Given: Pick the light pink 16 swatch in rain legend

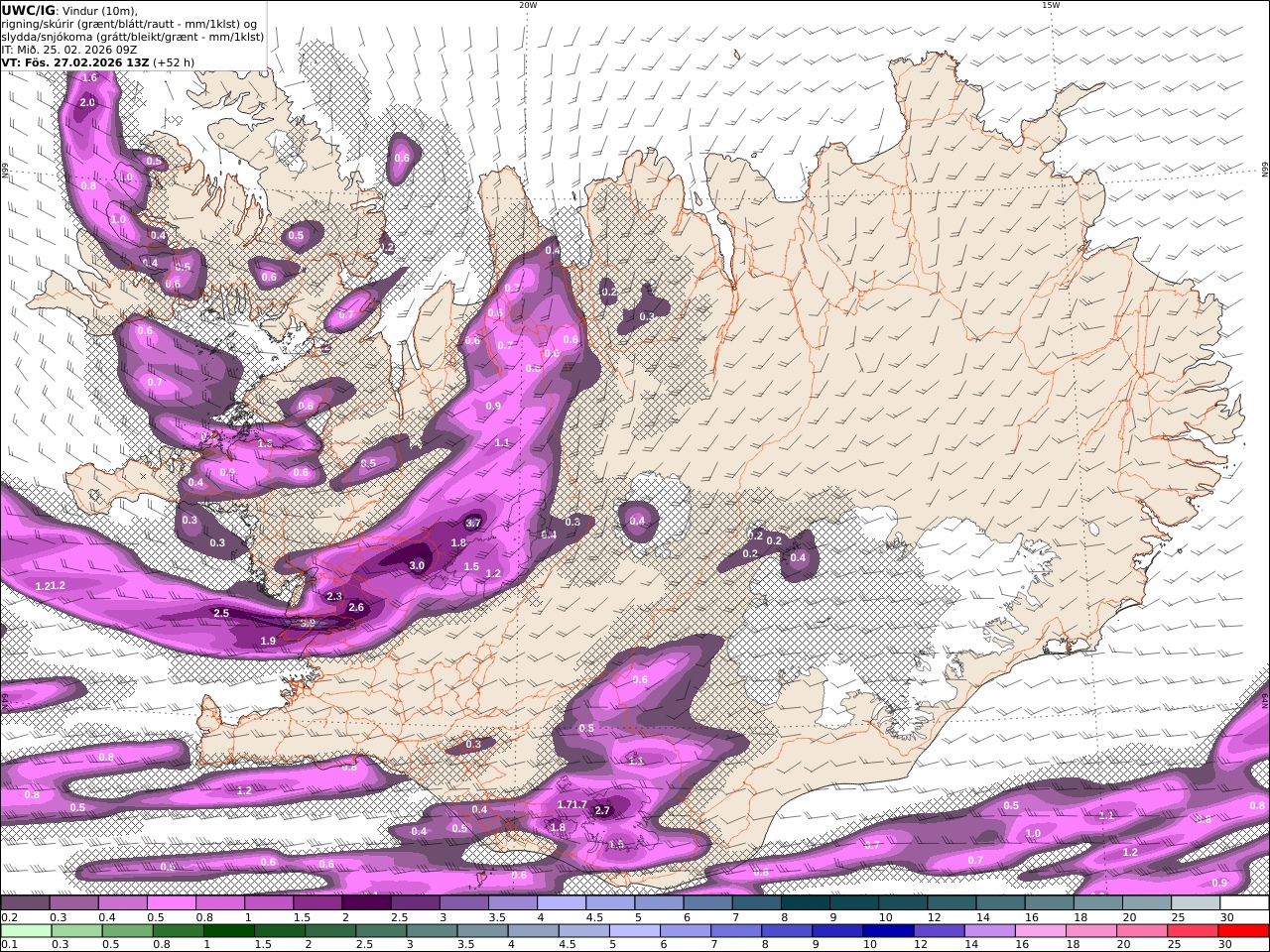Looking at the screenshot, I should [1040, 931].
